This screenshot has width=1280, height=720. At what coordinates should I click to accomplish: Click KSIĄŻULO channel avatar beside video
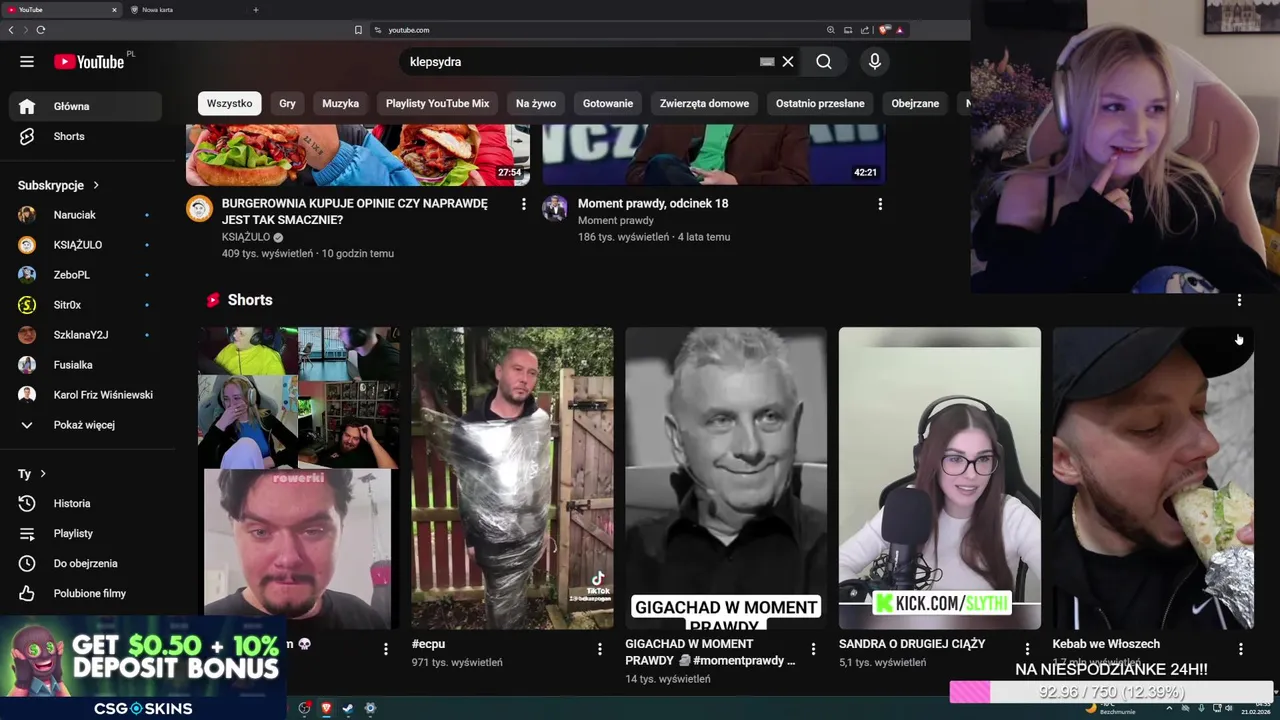click(200, 208)
